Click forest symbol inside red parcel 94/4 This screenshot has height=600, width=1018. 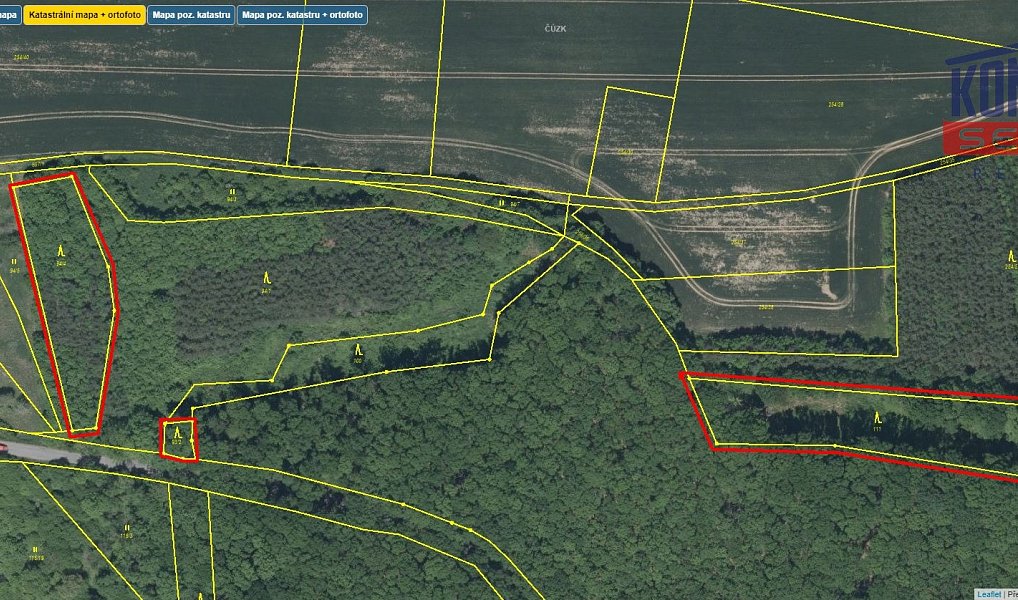[61, 251]
